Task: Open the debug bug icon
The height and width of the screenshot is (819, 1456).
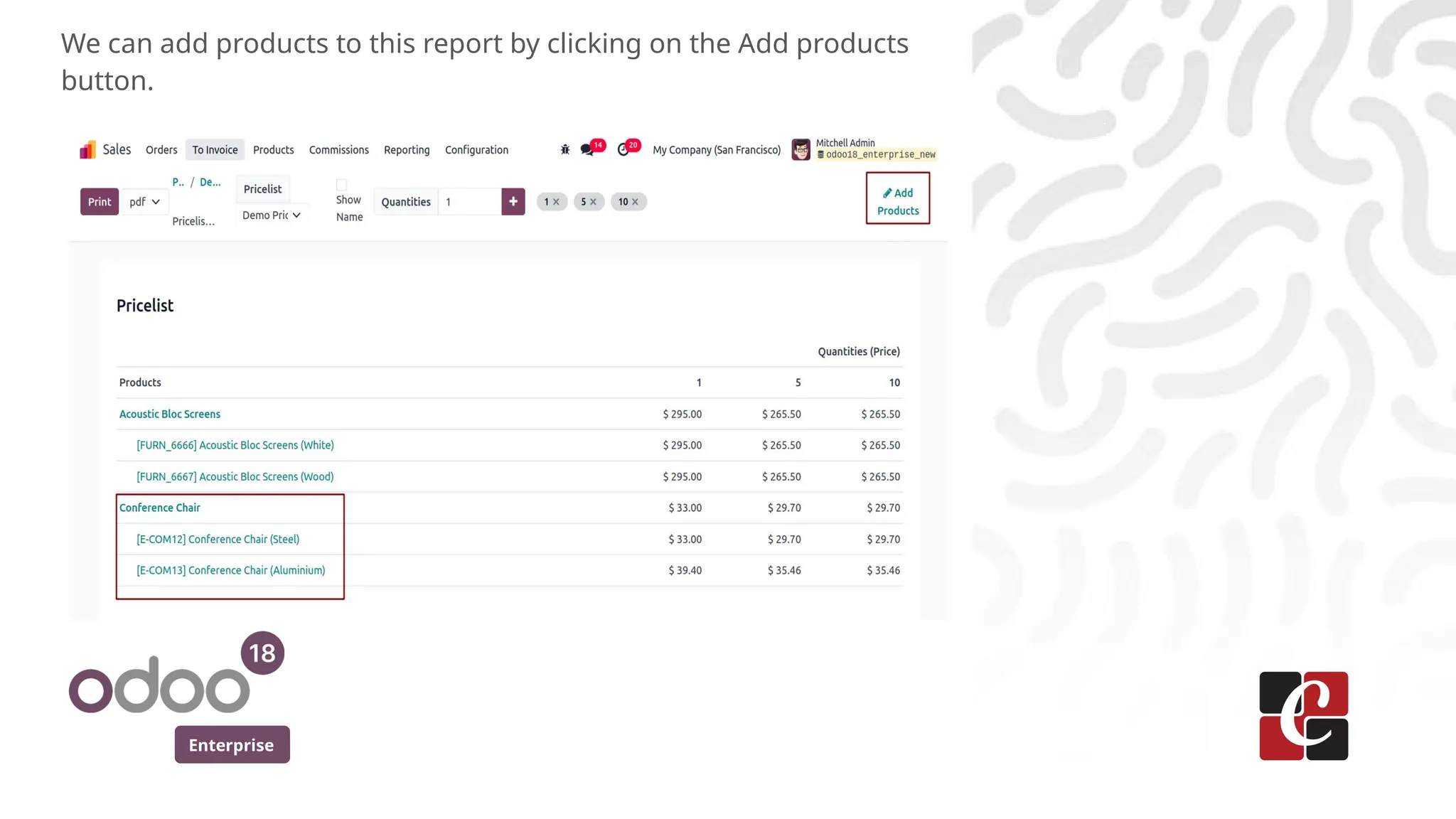Action: [x=565, y=149]
